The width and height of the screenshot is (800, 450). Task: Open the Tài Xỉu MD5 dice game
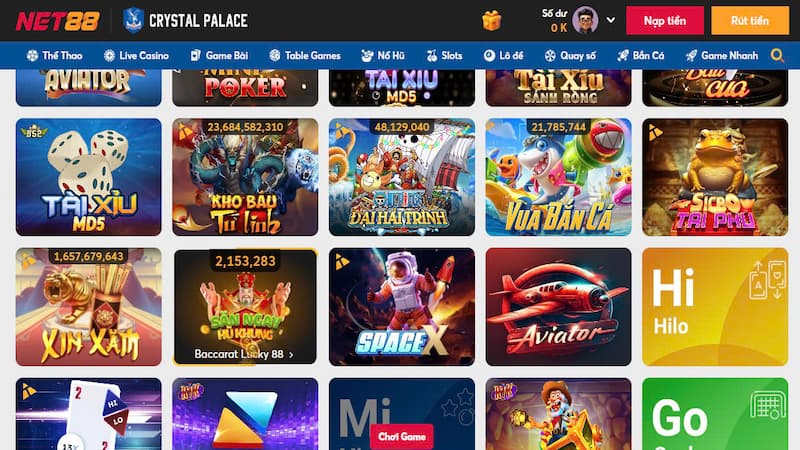pos(89,177)
